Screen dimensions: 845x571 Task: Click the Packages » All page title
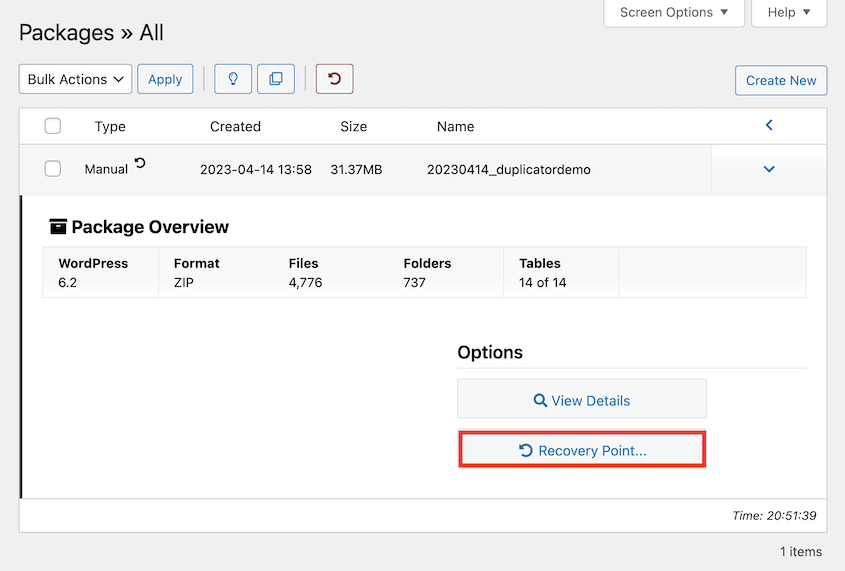(x=91, y=33)
